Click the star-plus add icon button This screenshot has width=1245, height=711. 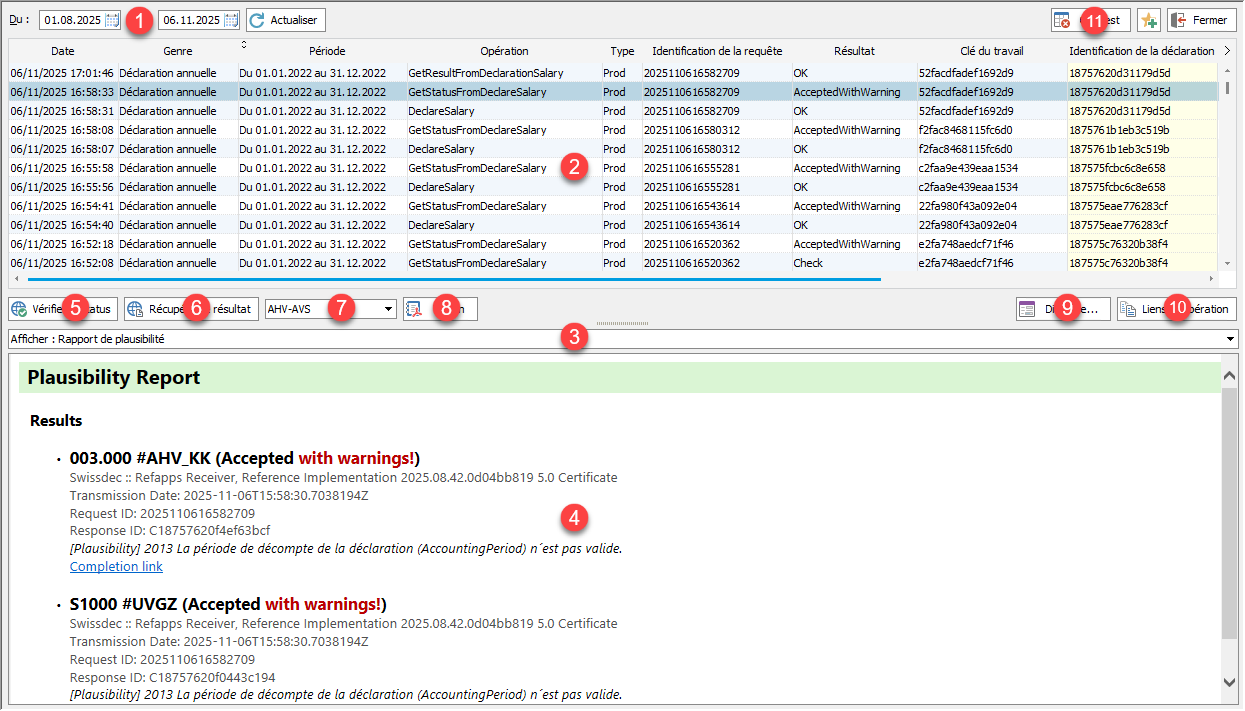(x=1148, y=20)
